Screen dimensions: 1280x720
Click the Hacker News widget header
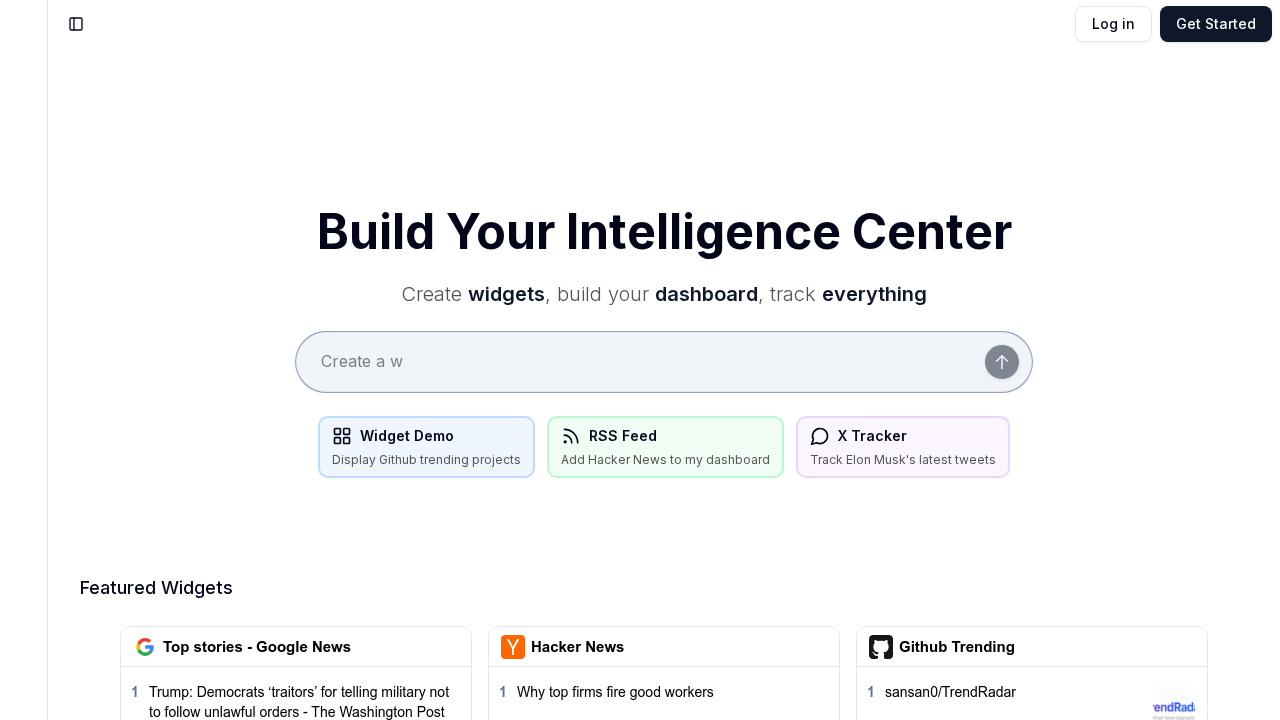tap(578, 646)
